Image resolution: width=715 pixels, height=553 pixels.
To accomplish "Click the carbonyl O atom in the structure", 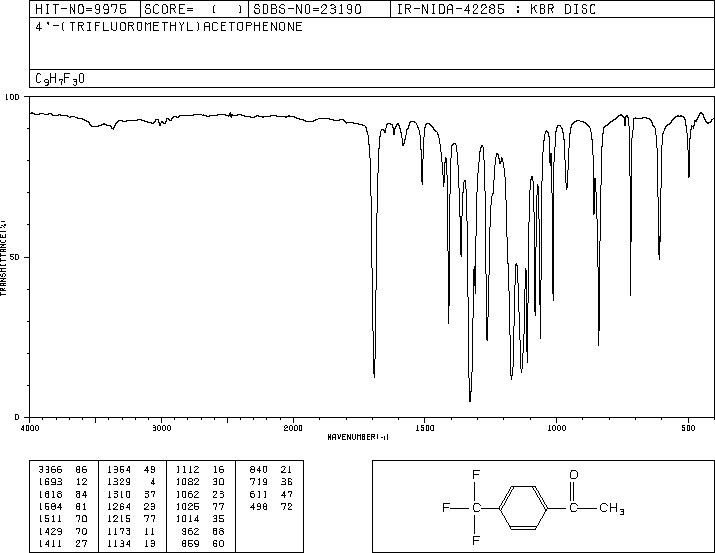I will click(574, 475).
